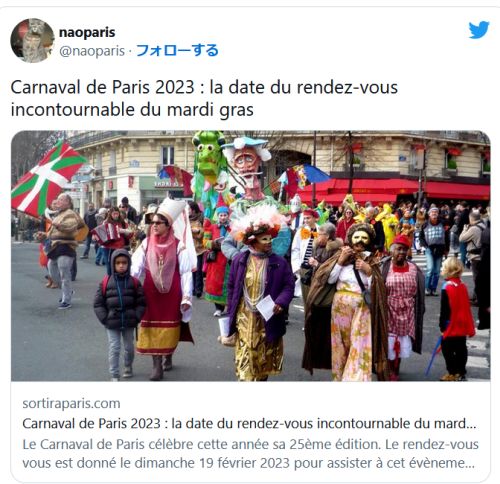
Task: Click card description 'Le Carnaval de Paris célèbre'
Action: (x=250, y=444)
